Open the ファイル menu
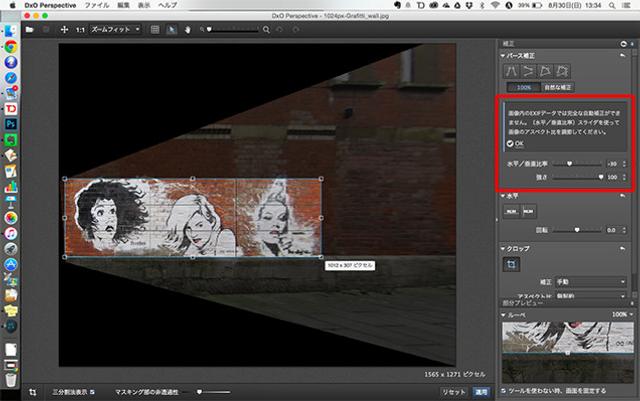 click(x=98, y=6)
